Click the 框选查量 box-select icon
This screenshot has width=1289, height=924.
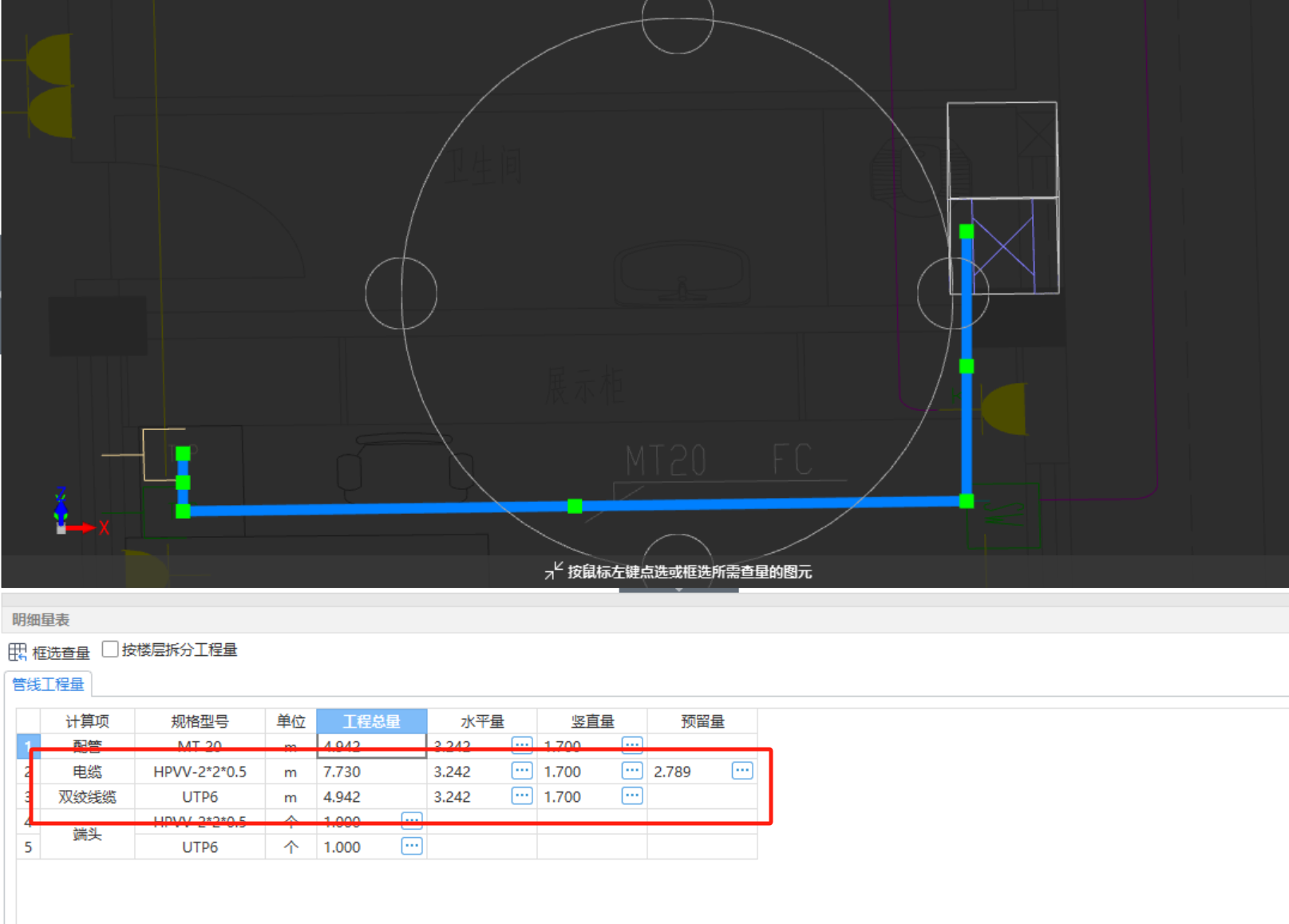[18, 652]
